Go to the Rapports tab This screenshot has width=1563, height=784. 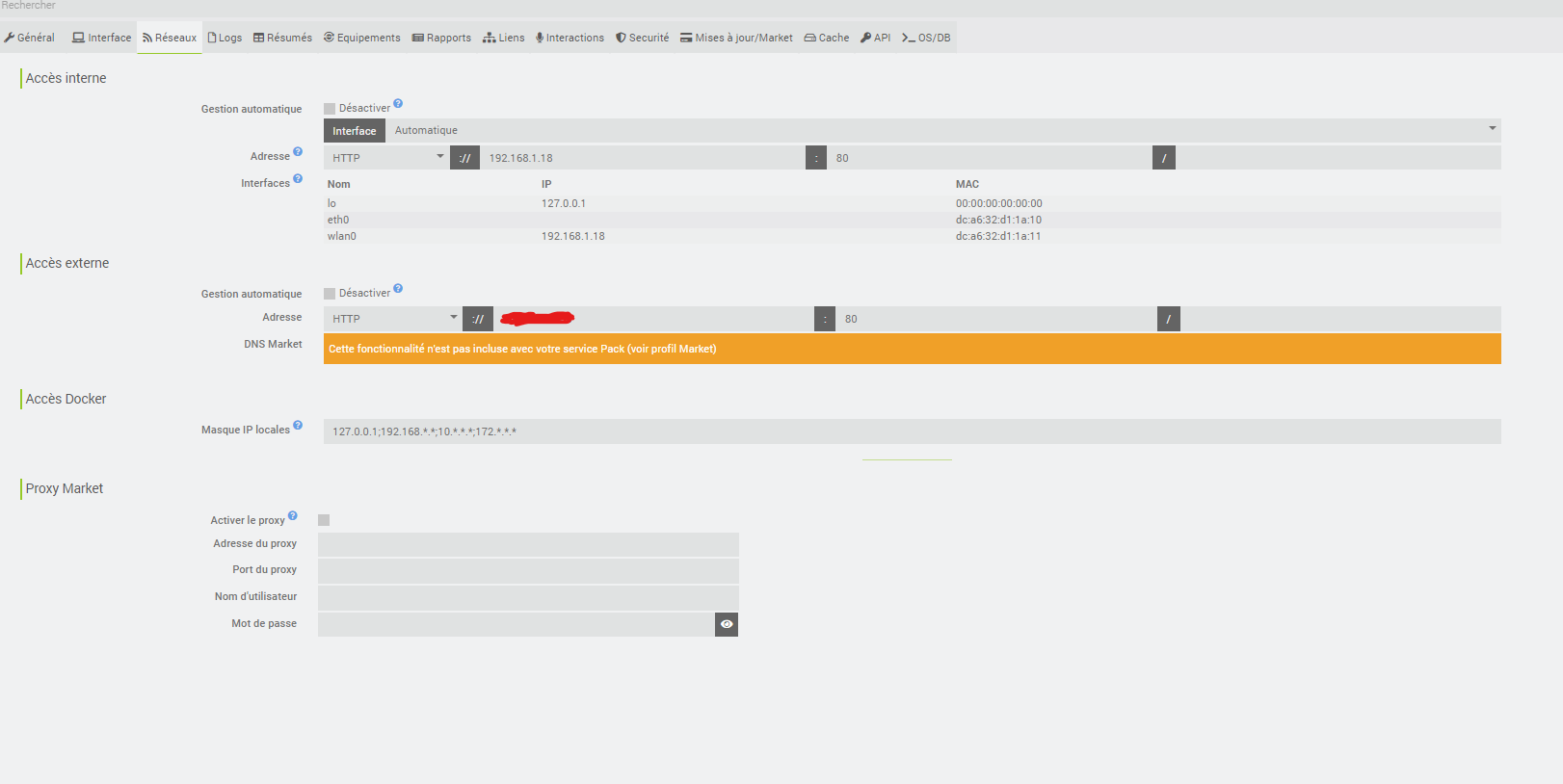click(442, 38)
